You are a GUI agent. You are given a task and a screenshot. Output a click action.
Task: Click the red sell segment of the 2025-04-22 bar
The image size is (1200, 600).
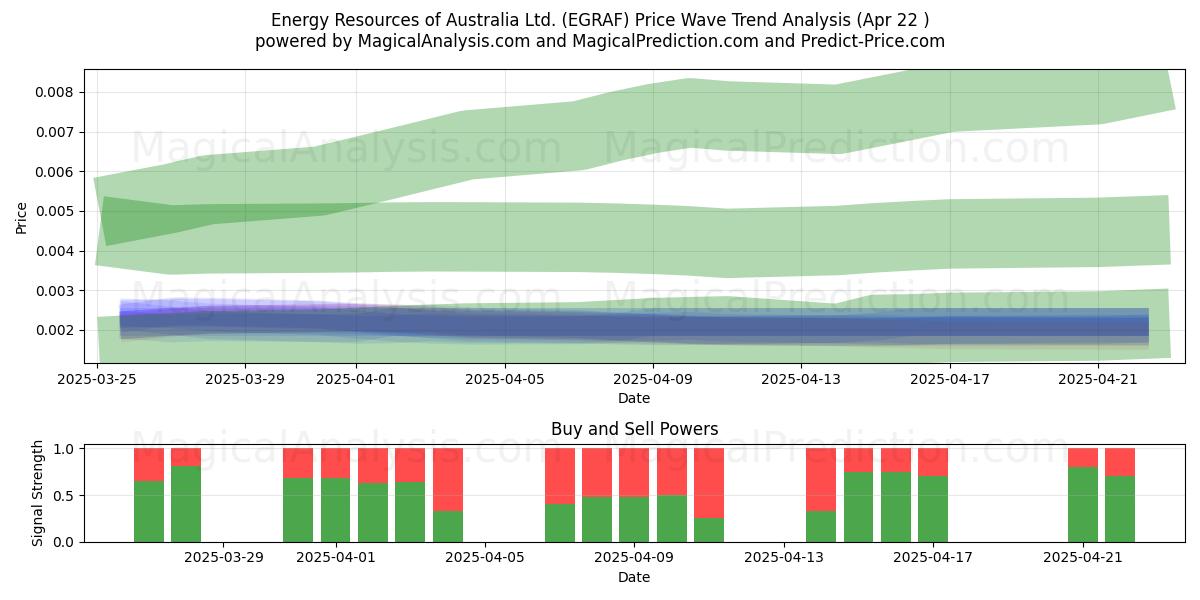[1120, 462]
